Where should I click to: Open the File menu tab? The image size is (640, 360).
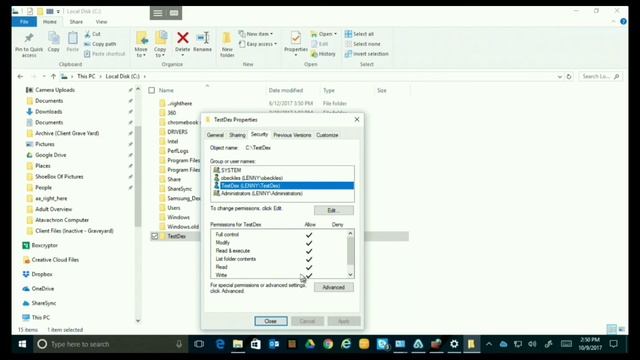point(24,22)
